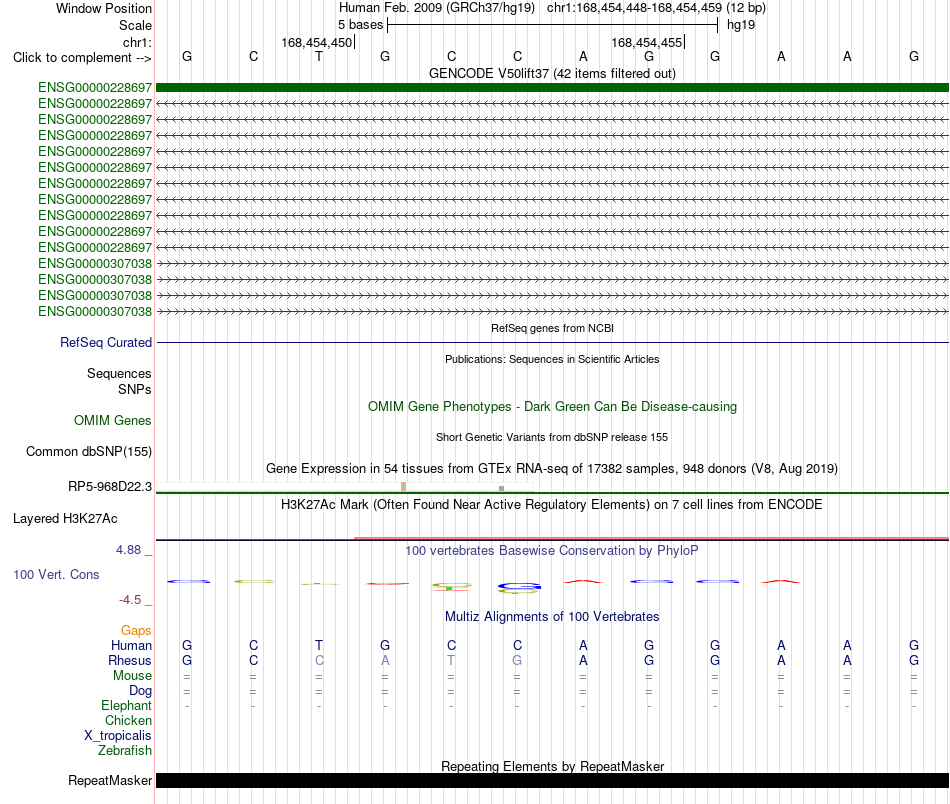Open the OMIM Gene Phenotypes track title
Viewport: 950px width, 804px height.
(552, 407)
